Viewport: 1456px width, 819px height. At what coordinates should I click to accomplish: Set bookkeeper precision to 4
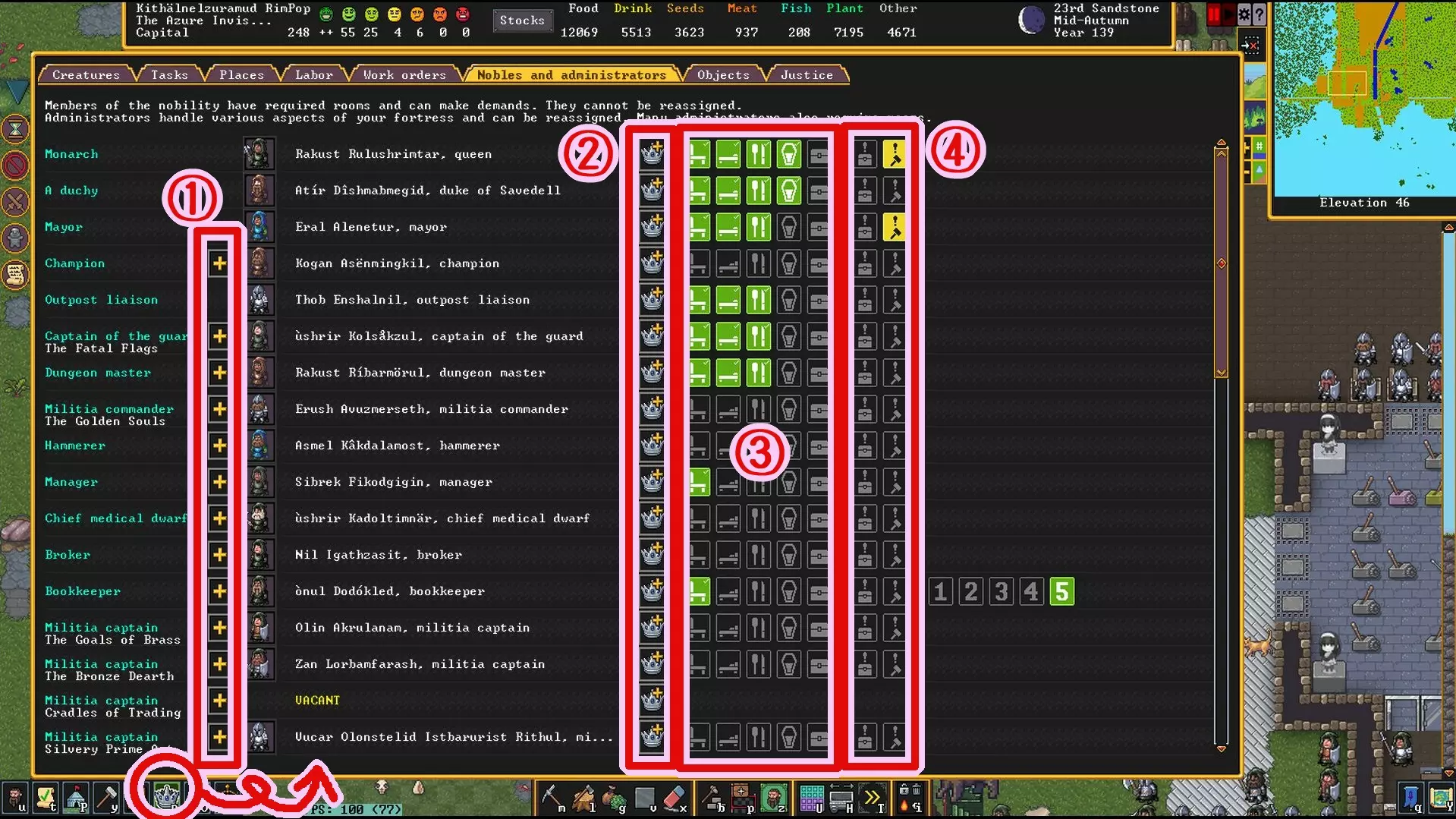pyautogui.click(x=1032, y=591)
